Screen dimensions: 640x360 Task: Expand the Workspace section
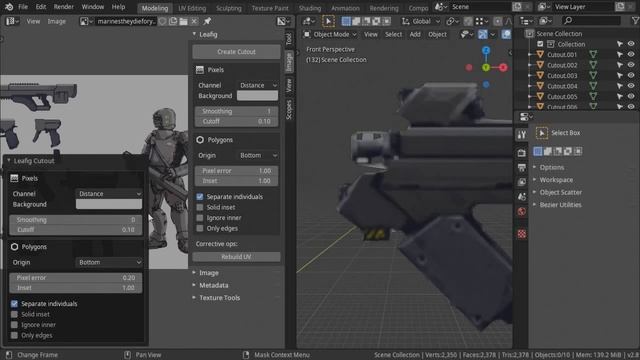tap(556, 180)
